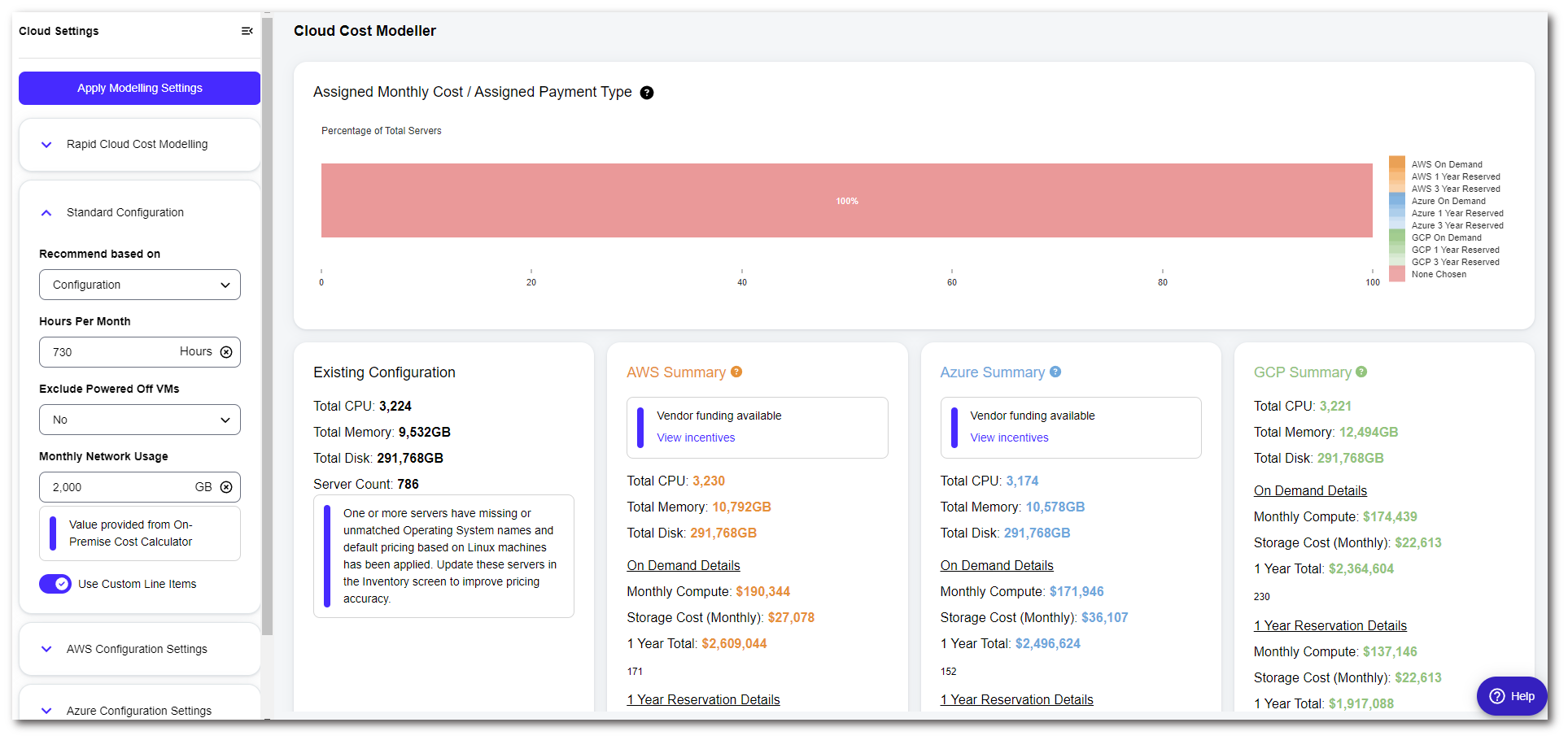Image resolution: width=1568 pixels, height=740 pixels.
Task: Toggle Use Custom Line Items switch
Action: click(x=55, y=584)
